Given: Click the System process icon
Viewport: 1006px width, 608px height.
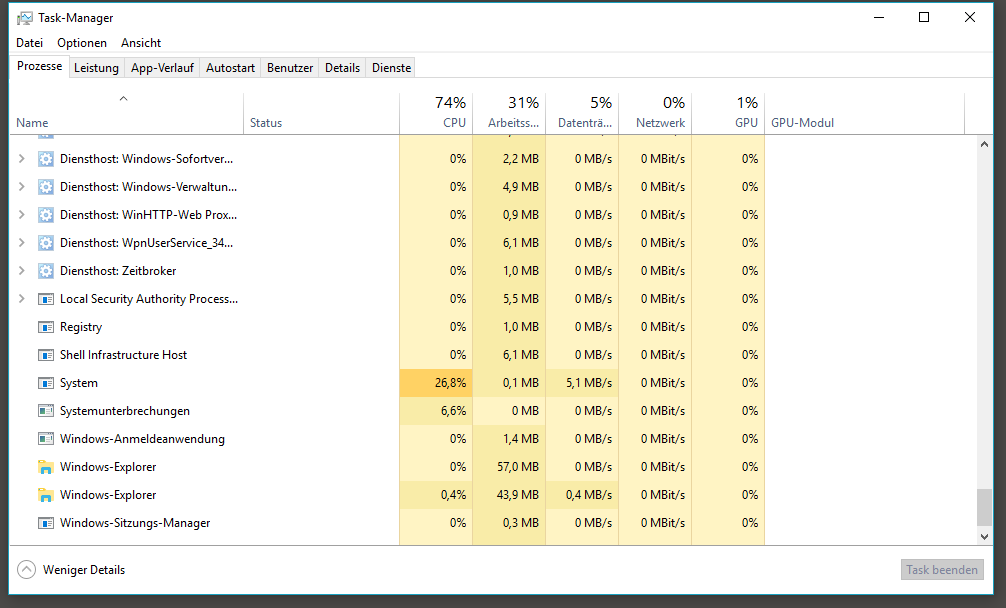Looking at the screenshot, I should [46, 383].
